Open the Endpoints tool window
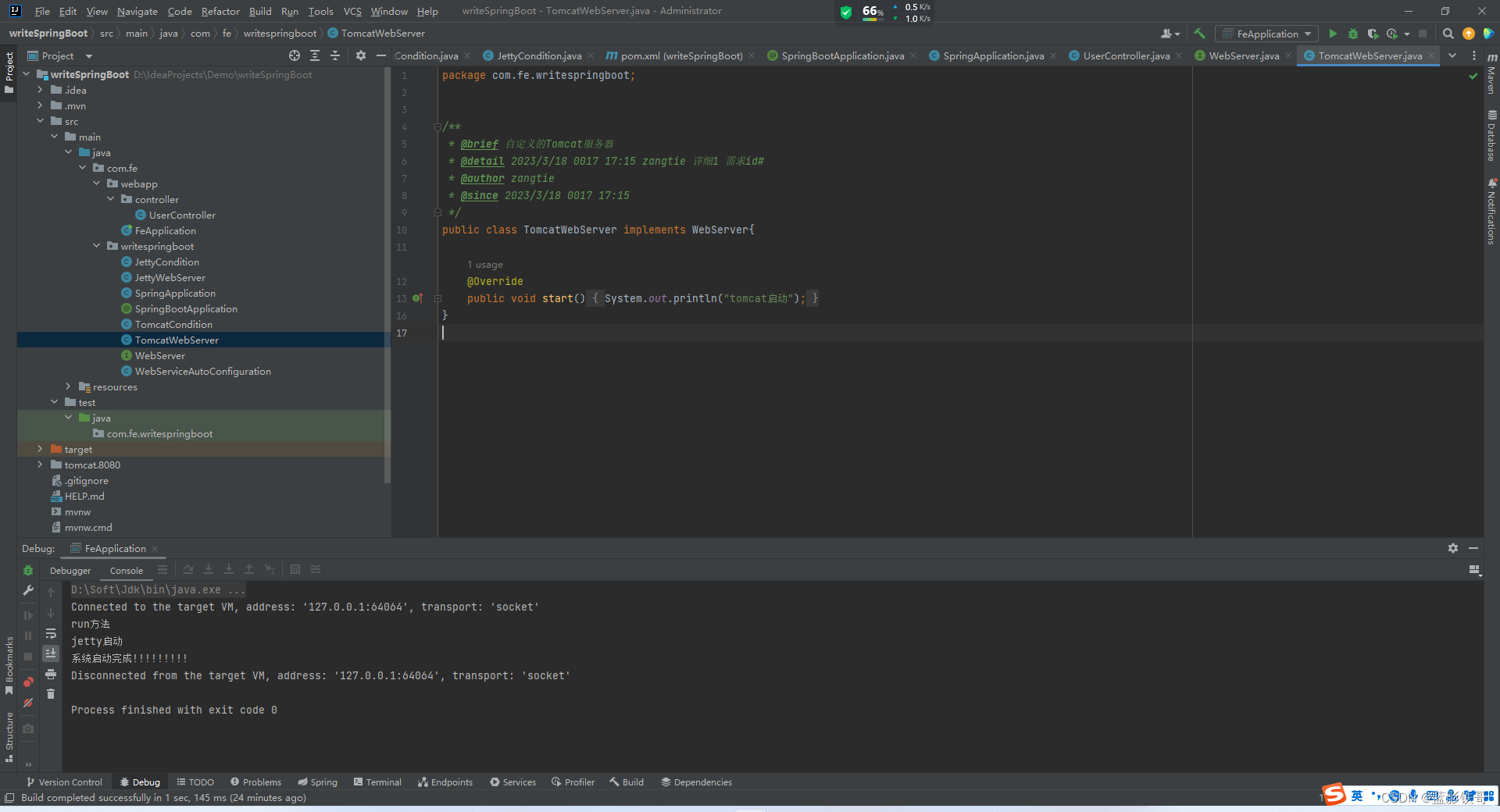 coord(445,782)
